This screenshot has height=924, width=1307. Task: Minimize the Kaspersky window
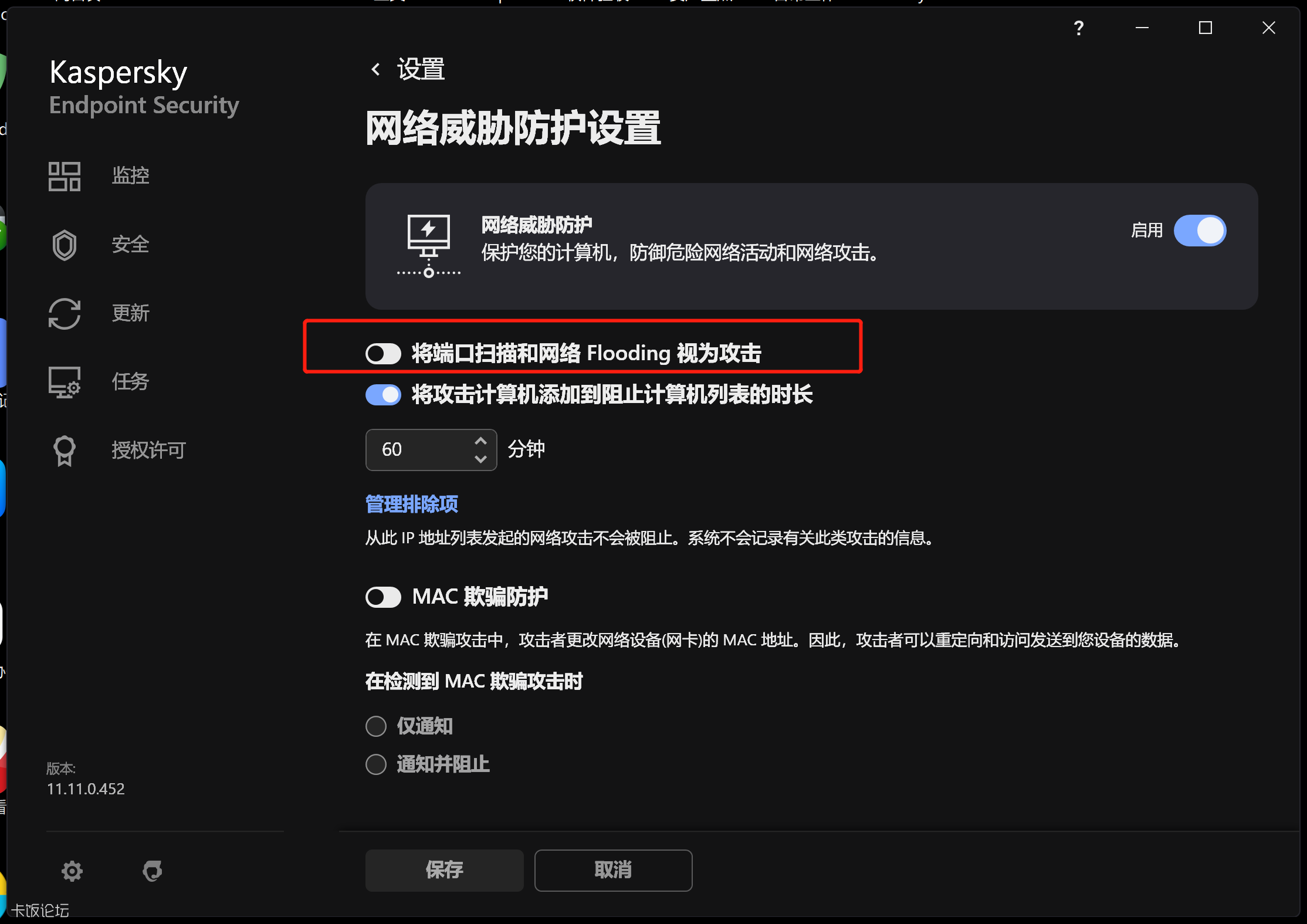pos(1142,28)
